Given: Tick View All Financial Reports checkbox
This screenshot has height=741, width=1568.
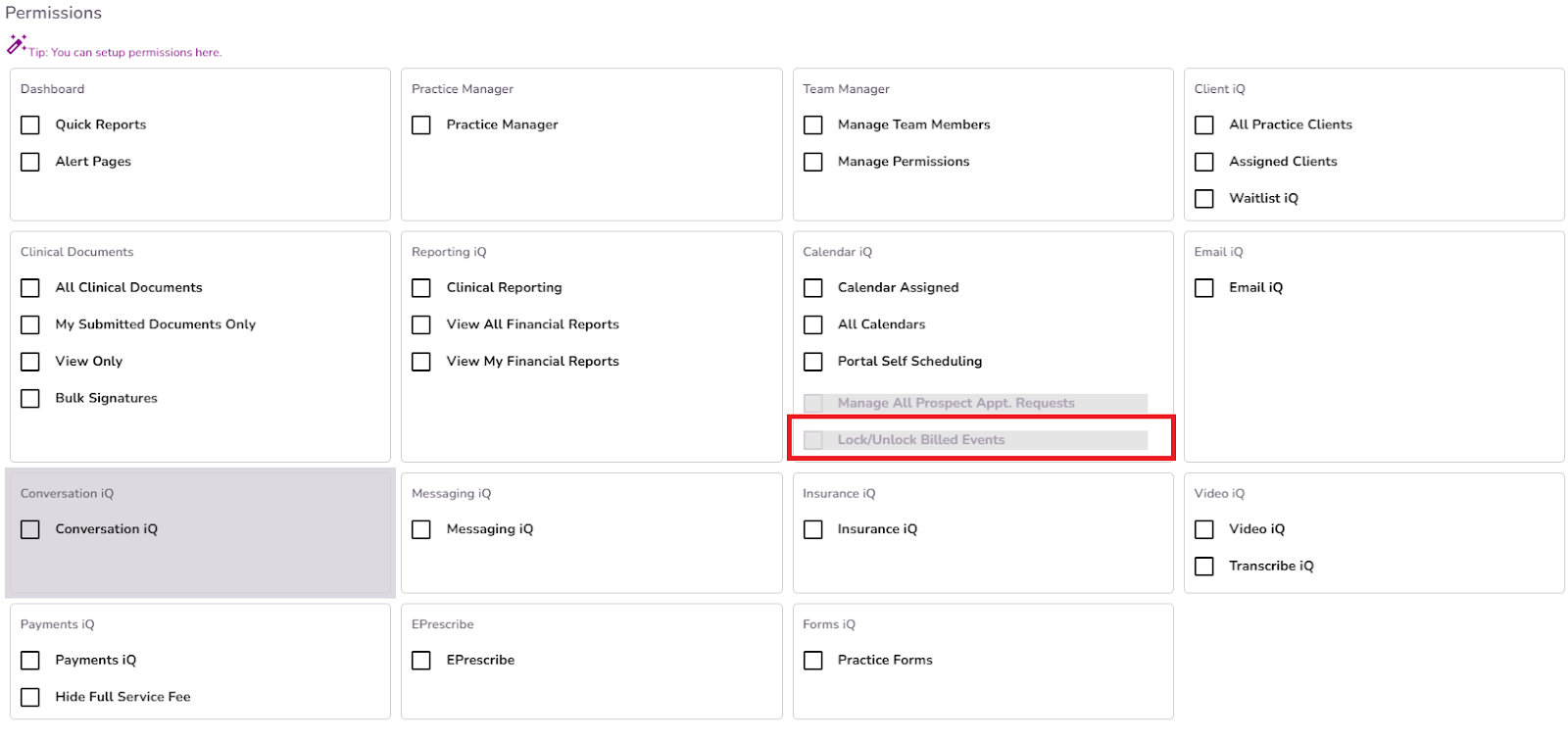Looking at the screenshot, I should [421, 324].
